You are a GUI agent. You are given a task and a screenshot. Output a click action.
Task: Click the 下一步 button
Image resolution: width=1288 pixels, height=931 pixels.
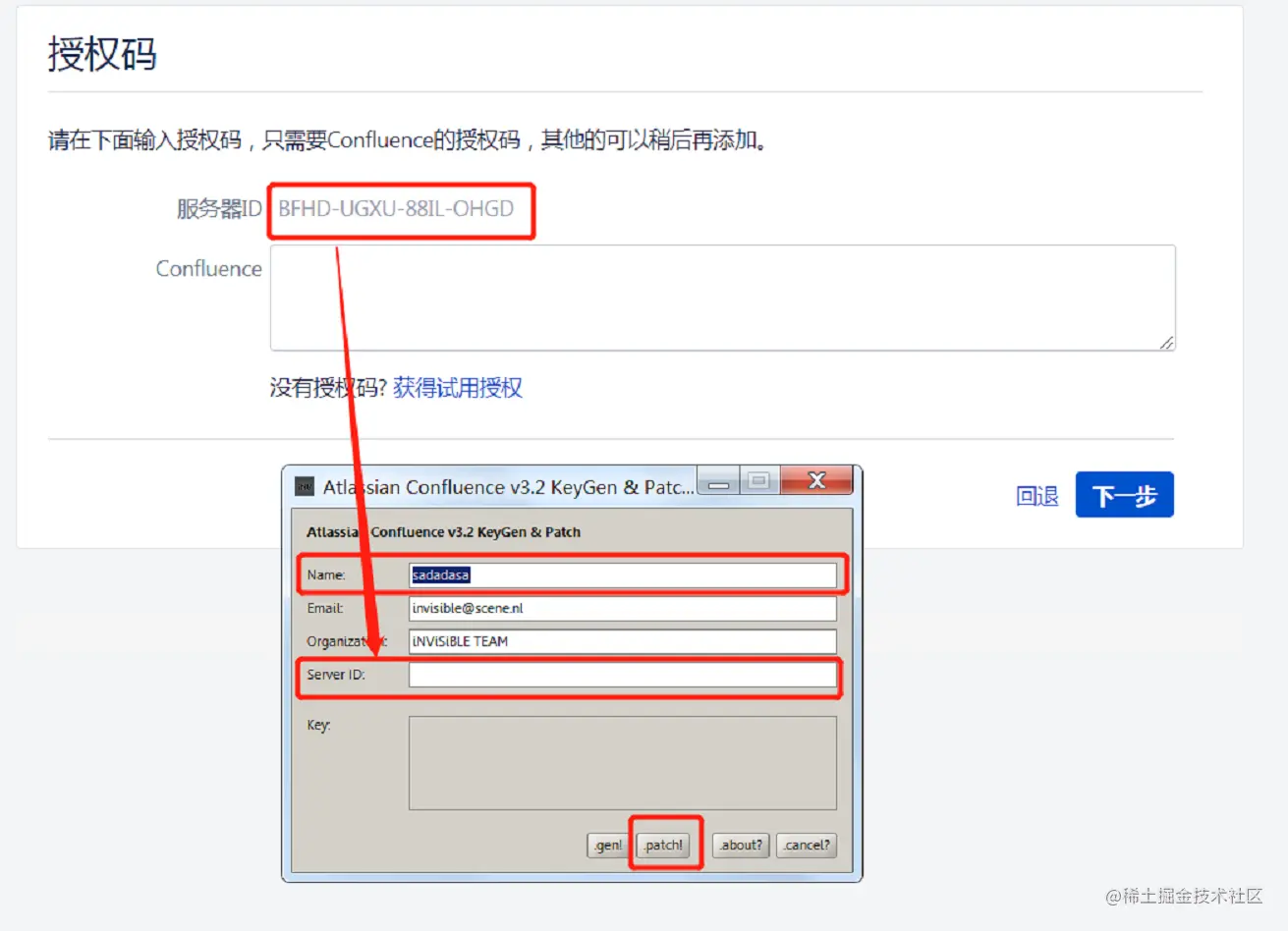tap(1125, 495)
